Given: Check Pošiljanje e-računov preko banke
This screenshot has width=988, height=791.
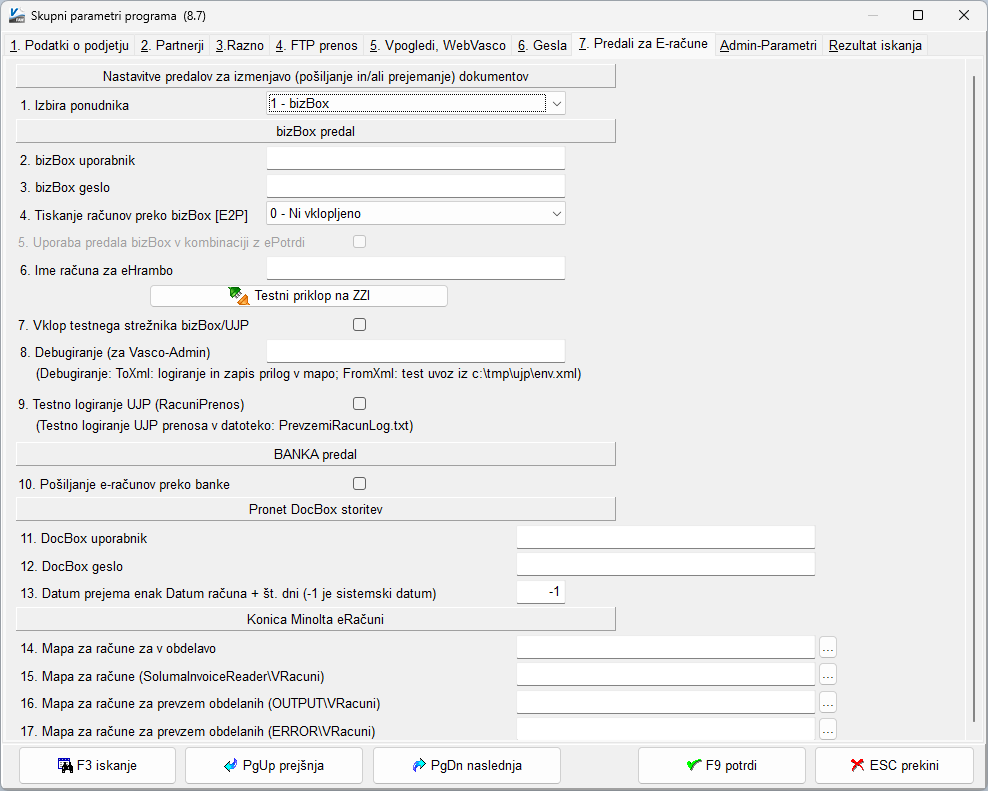Looking at the screenshot, I should point(359,483).
